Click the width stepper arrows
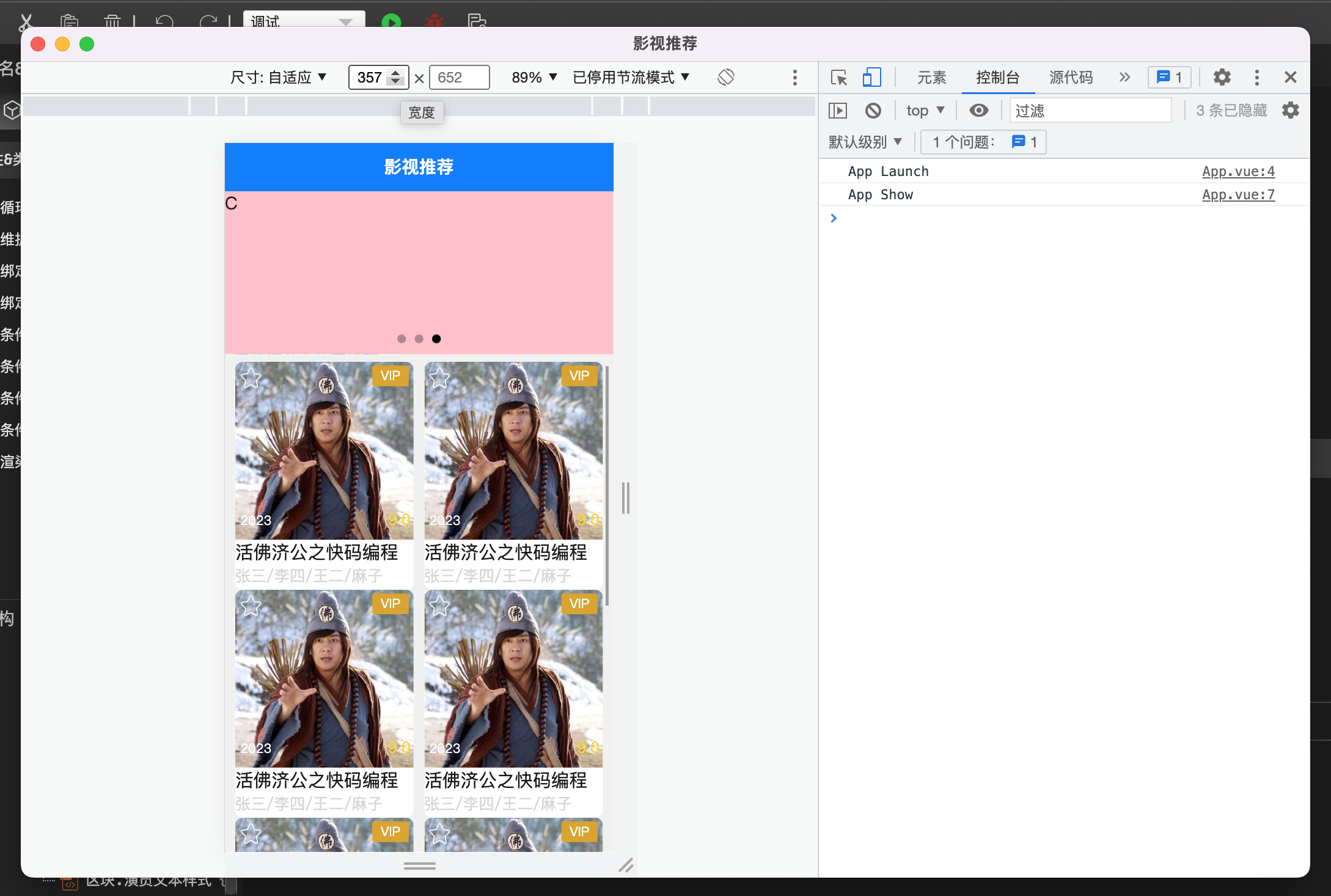1331x896 pixels. [396, 78]
